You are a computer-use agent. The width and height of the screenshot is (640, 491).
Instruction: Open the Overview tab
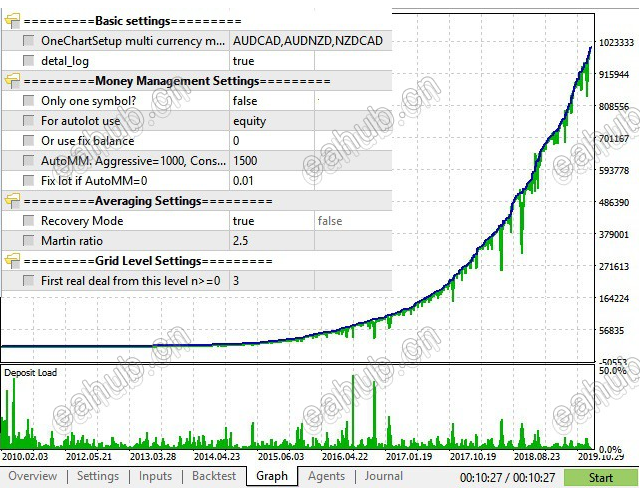(x=33, y=476)
